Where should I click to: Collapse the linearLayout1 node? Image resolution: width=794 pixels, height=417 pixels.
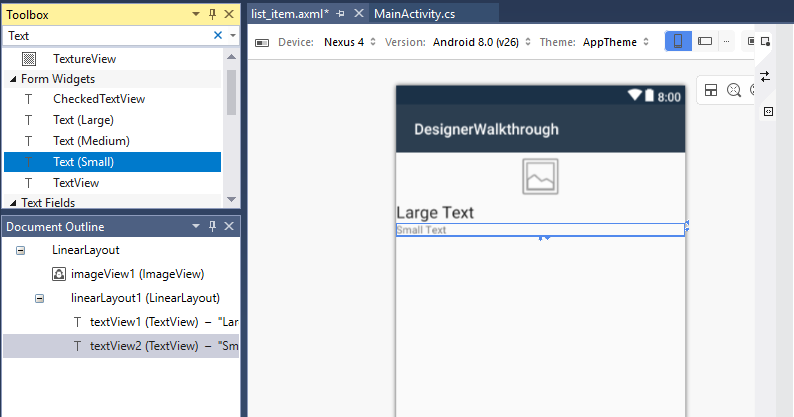(39, 298)
